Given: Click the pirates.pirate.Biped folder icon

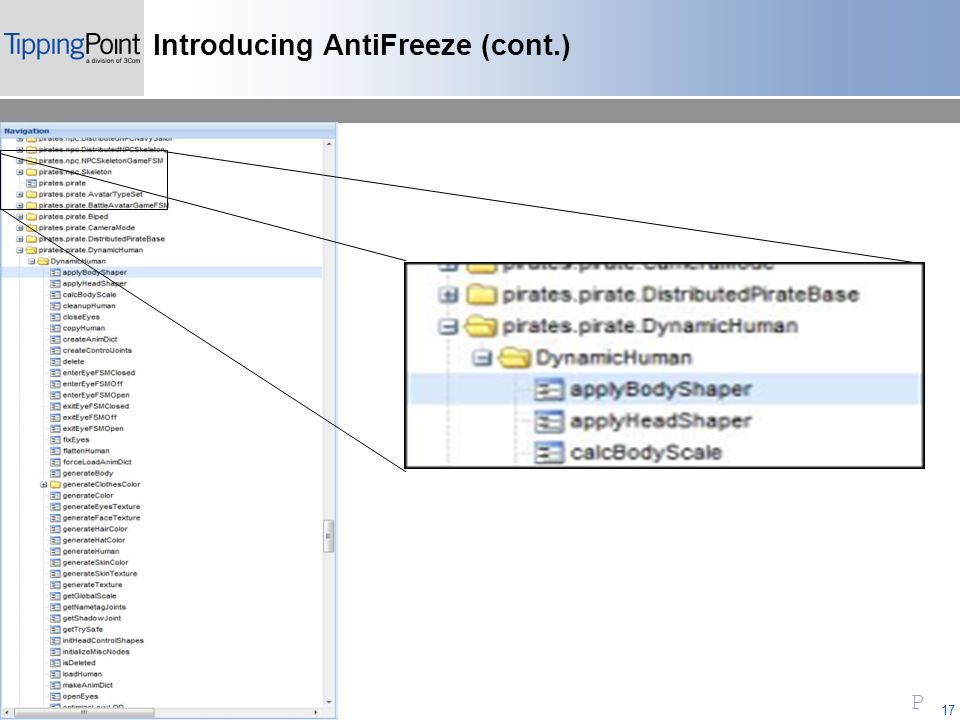Looking at the screenshot, I should coord(31,217).
